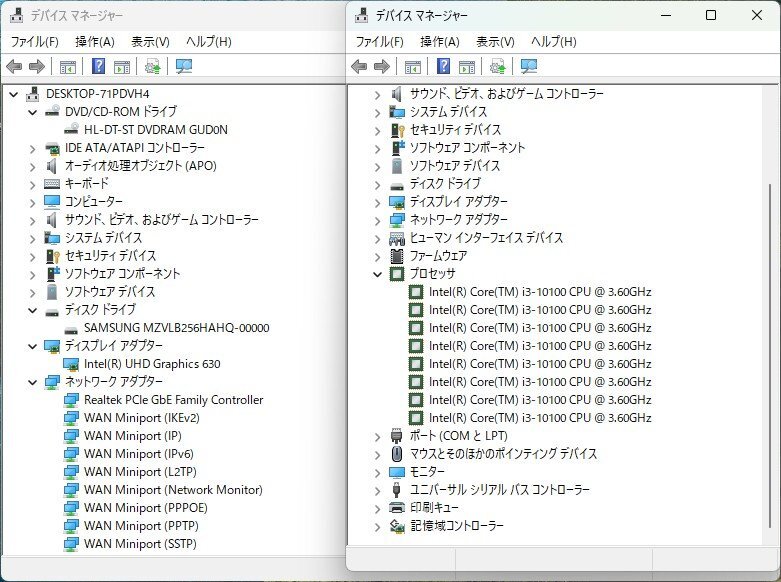The height and width of the screenshot is (582, 781).
Task: Collapse ネットワーク アダプター node in left window
Action: click(32, 382)
